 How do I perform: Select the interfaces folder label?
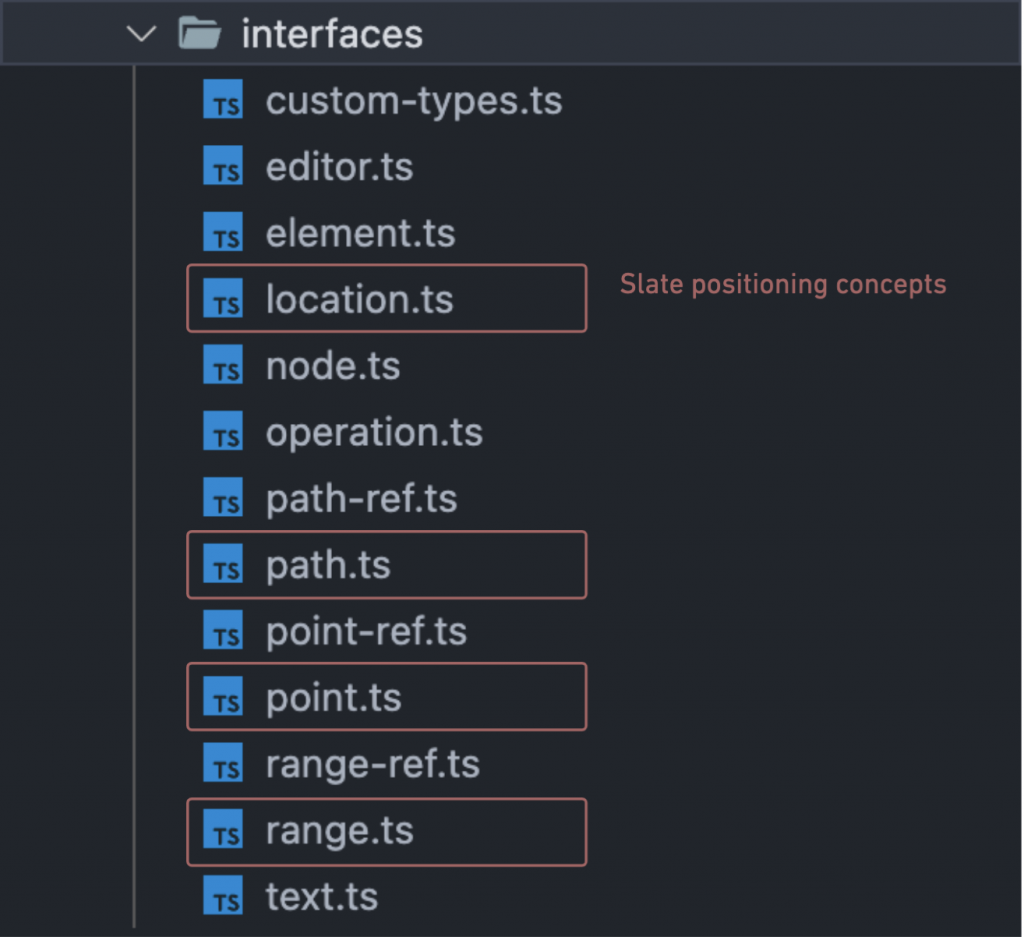pyautogui.click(x=332, y=34)
